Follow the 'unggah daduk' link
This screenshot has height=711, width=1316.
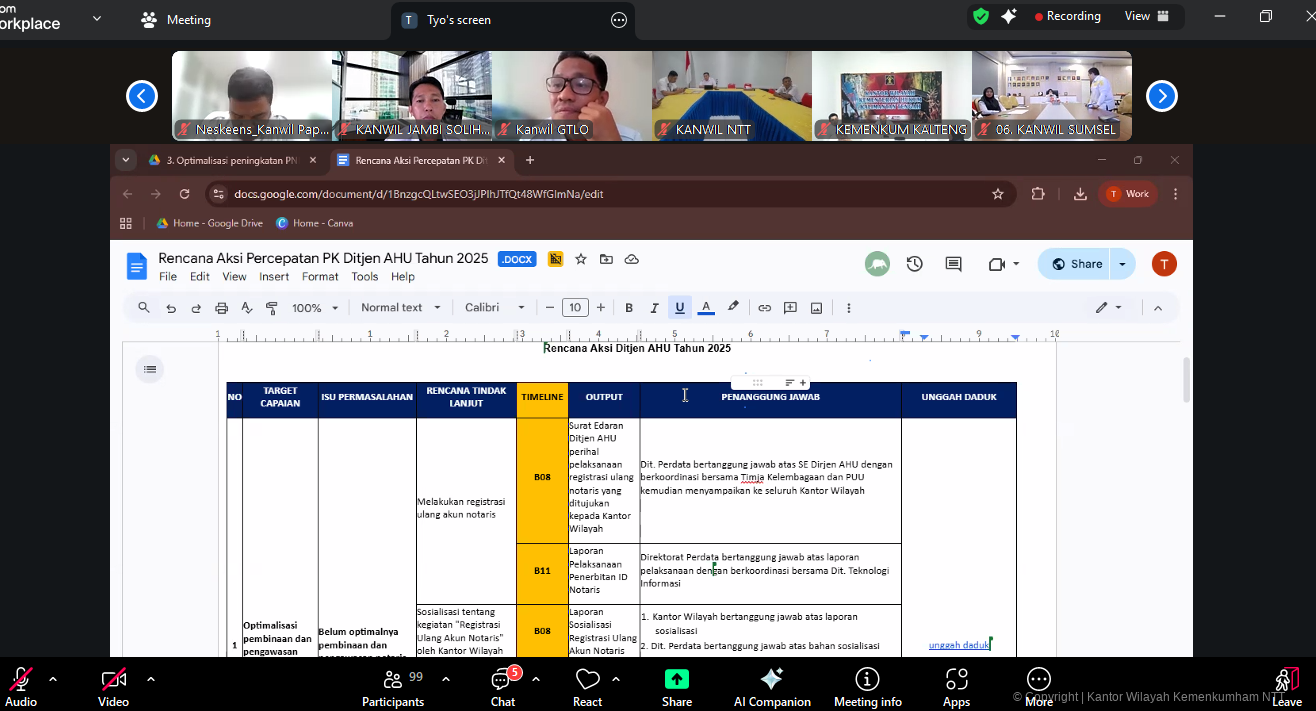click(x=959, y=645)
